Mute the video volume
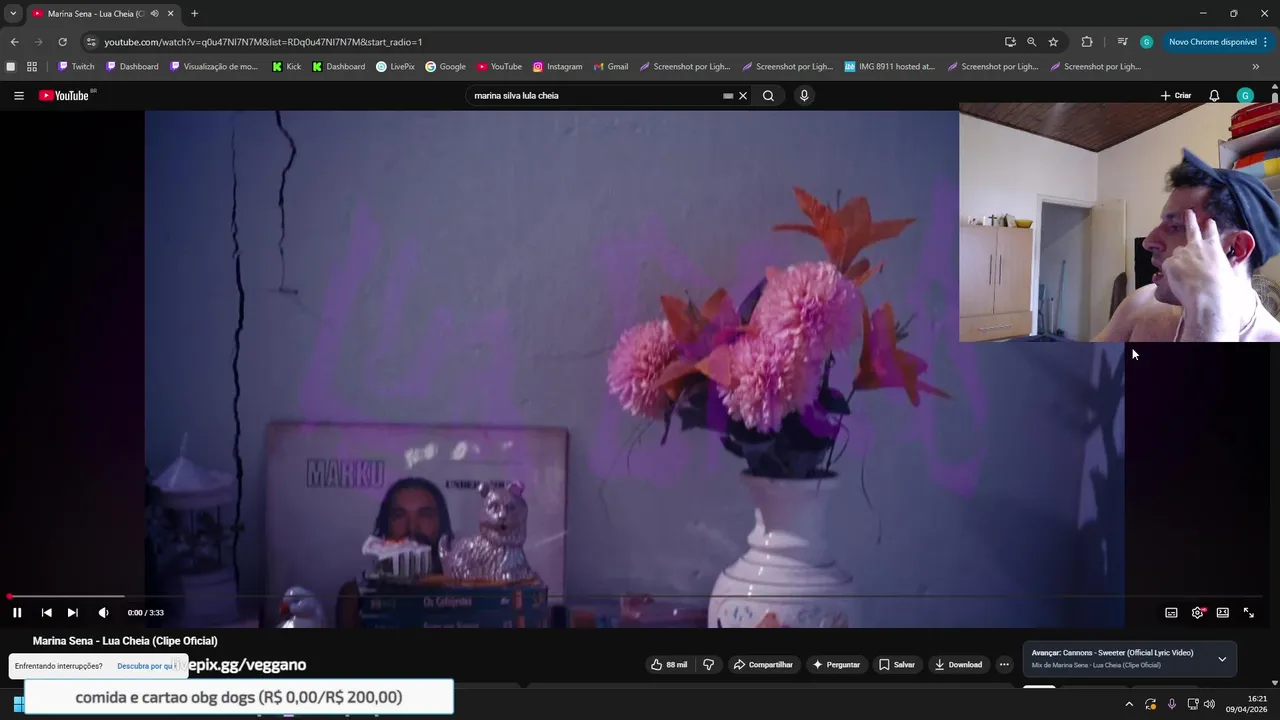The width and height of the screenshot is (1280, 720). 103,613
